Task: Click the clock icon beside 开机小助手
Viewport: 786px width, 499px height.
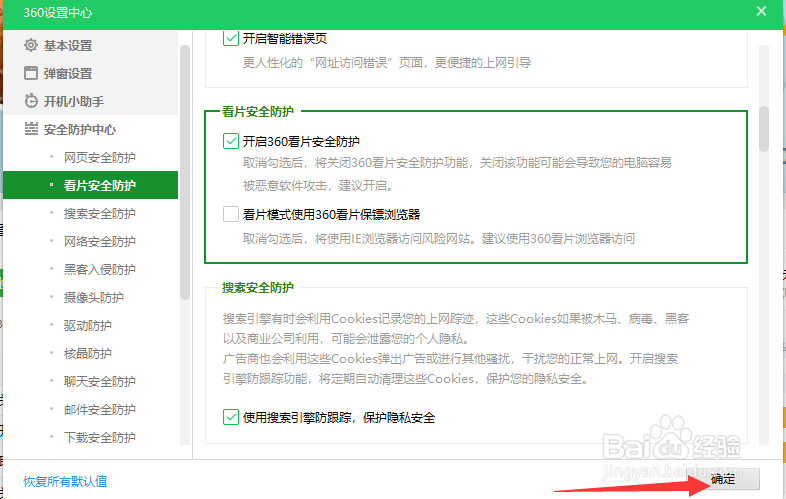Action: pyautogui.click(x=31, y=101)
